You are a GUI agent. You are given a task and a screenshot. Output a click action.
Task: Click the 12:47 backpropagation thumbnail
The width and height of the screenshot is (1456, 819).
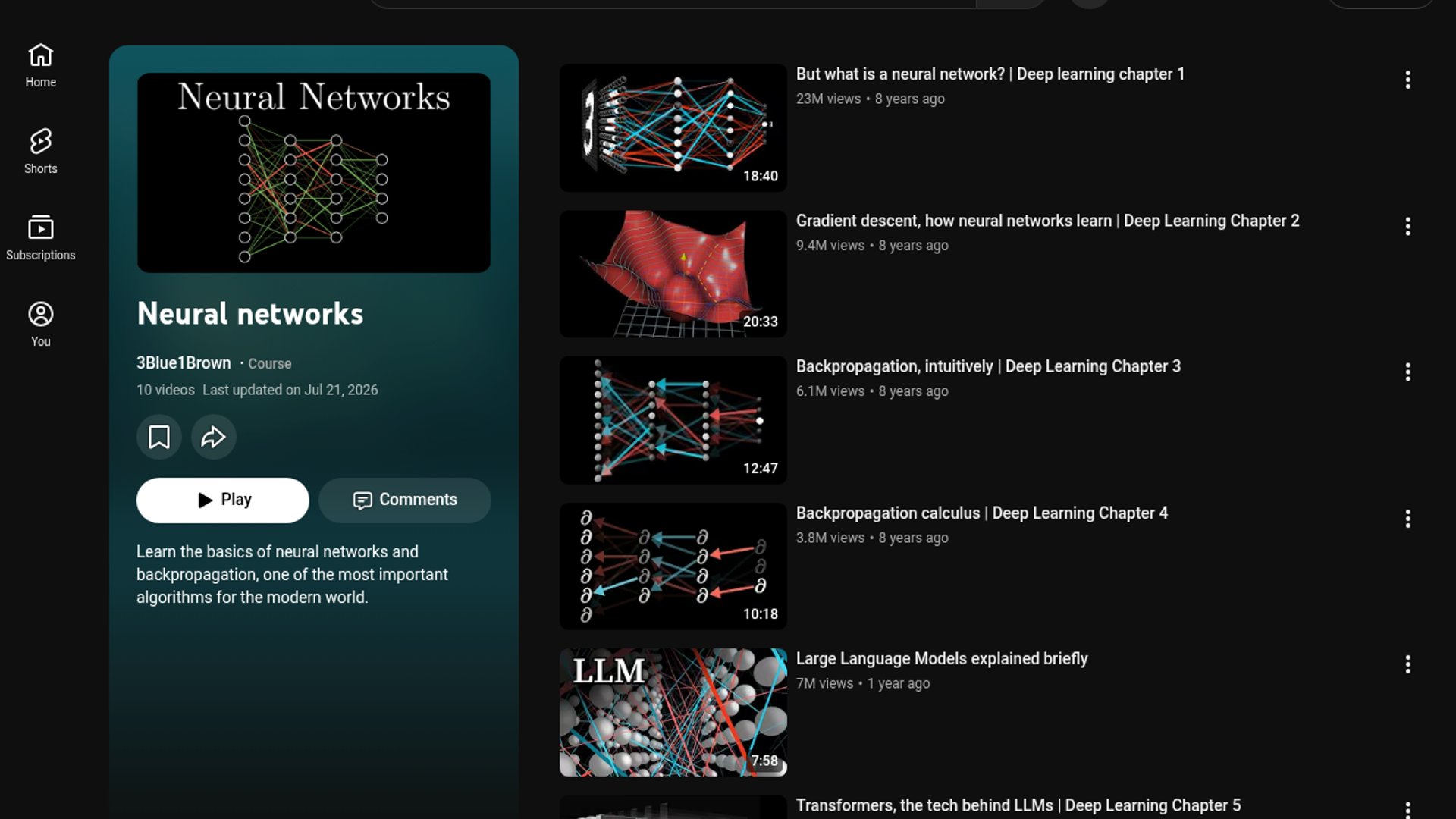(673, 420)
